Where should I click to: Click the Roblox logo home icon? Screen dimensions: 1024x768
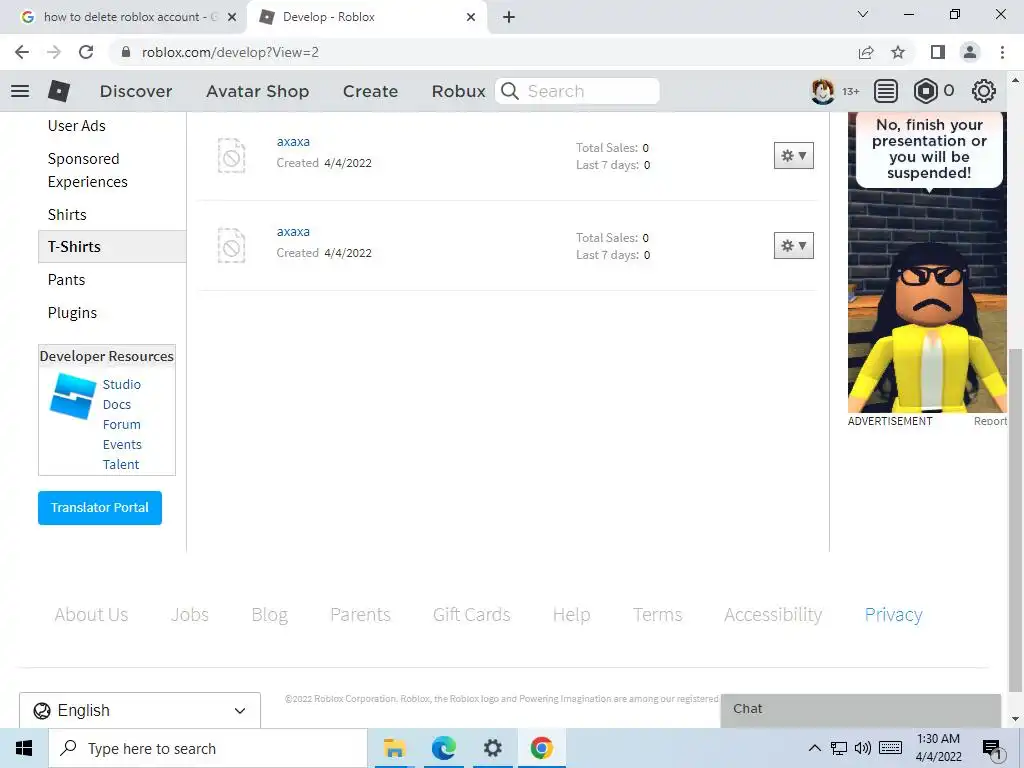coord(59,91)
